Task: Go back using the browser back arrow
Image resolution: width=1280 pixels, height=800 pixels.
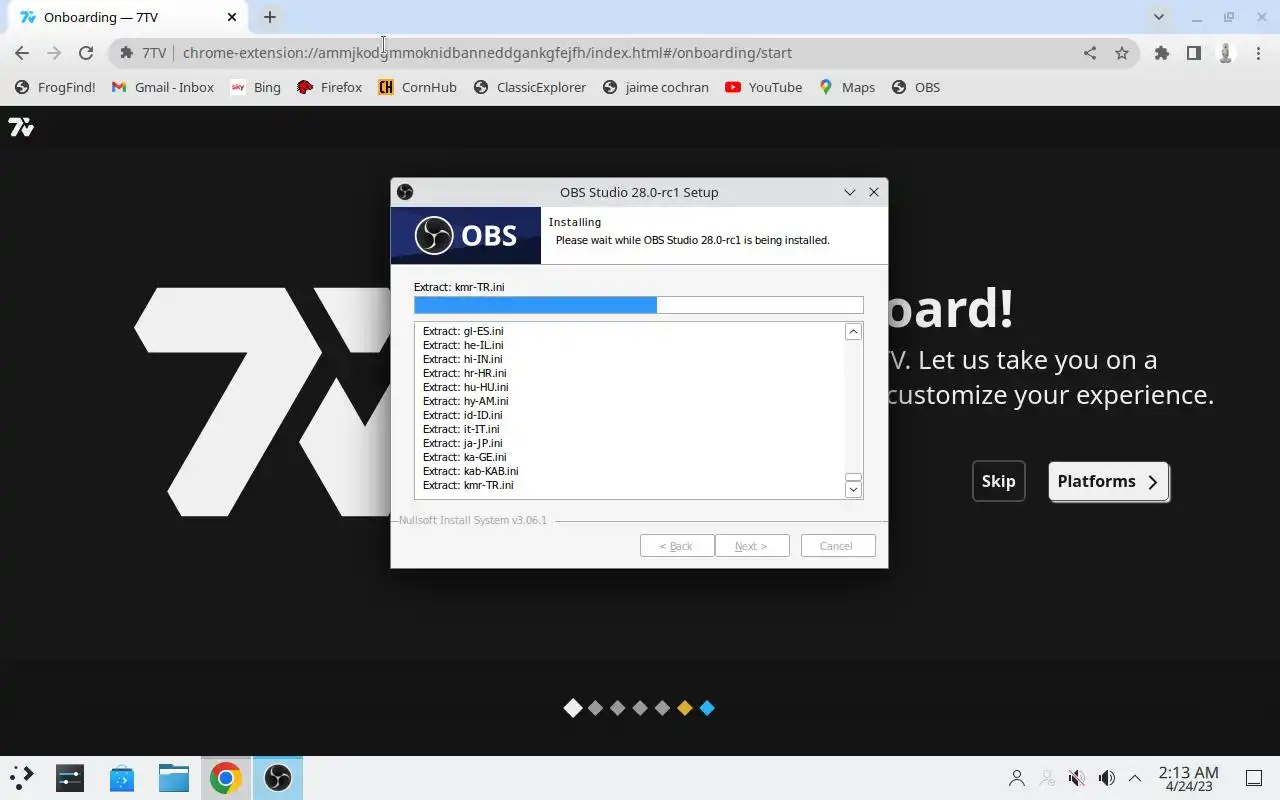Action: (22, 53)
